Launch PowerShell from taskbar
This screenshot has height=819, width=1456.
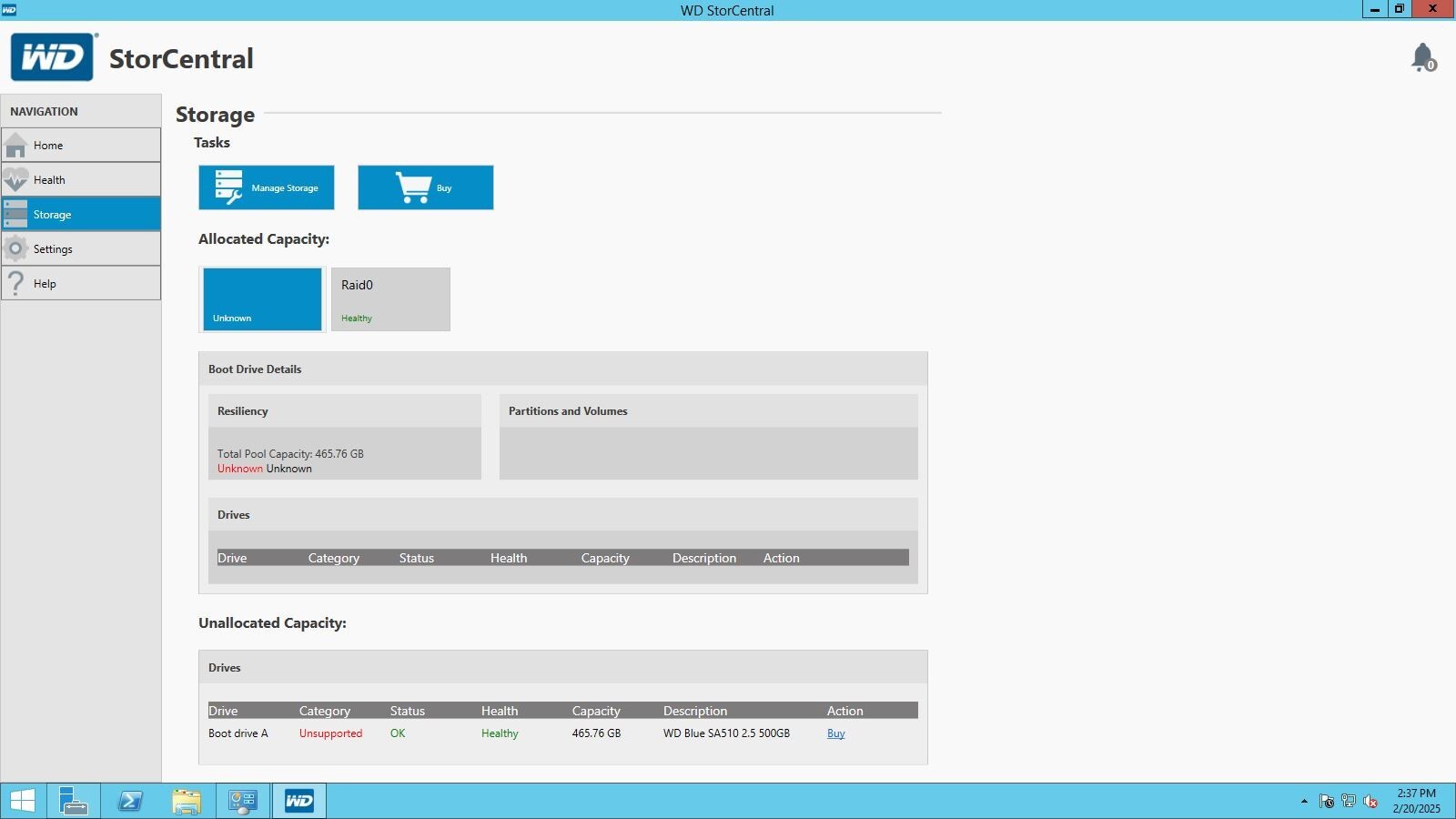[x=129, y=801]
